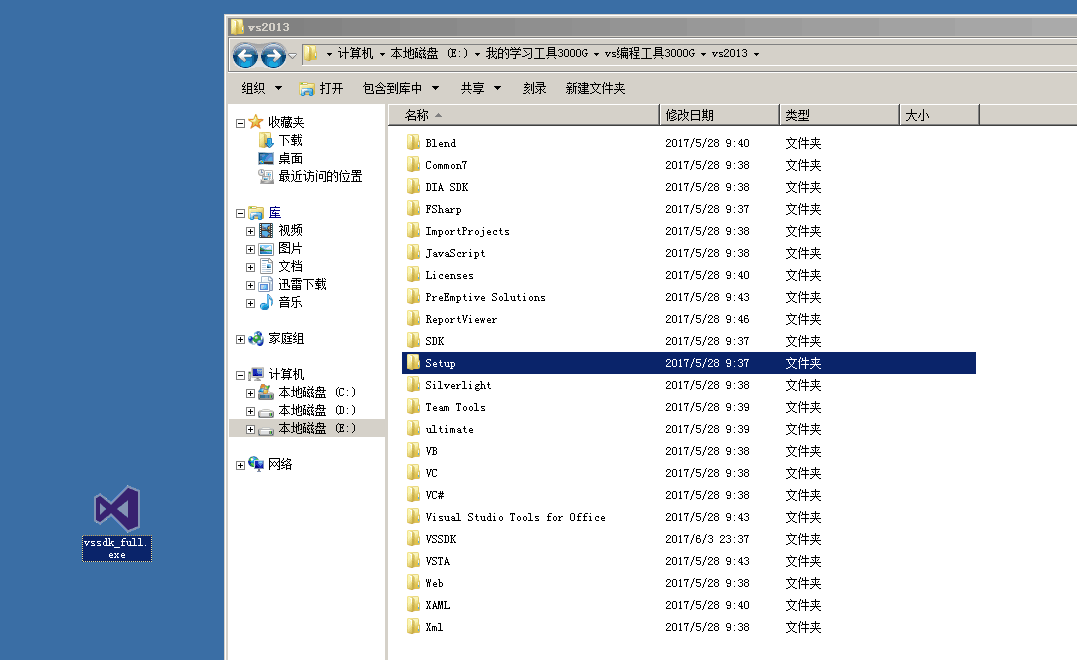1077x660 pixels.
Task: Click the DIA SDK folder icon
Action: coord(413,186)
